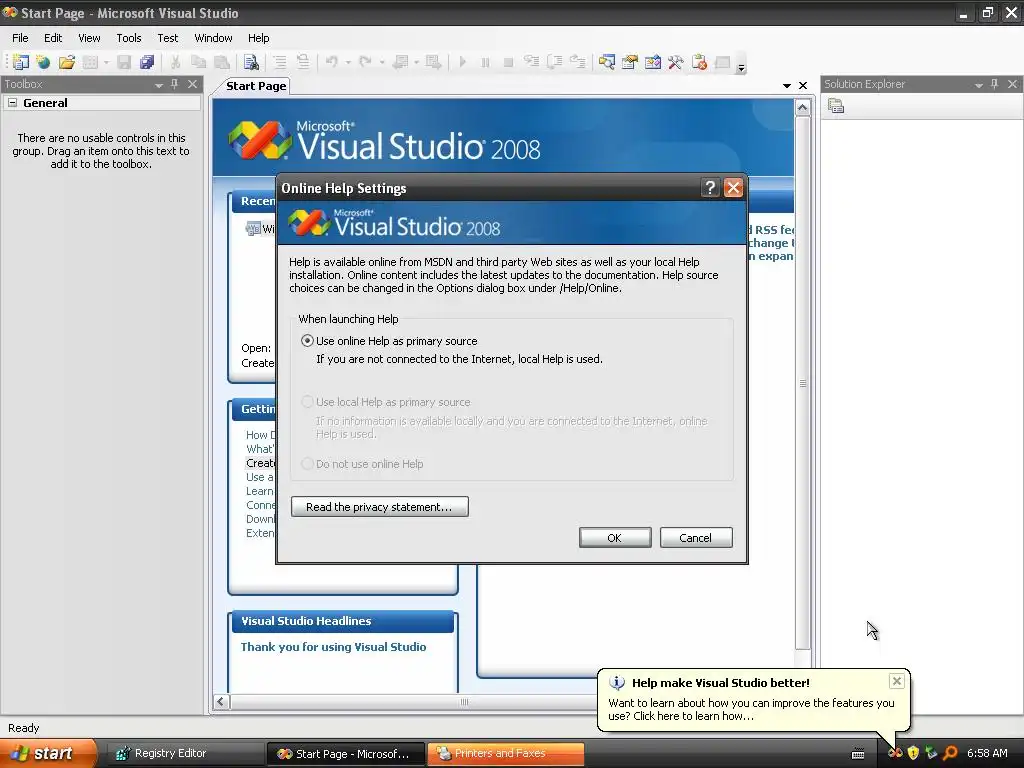
Task: Open the Toolbox window position dropdown
Action: 159,85
